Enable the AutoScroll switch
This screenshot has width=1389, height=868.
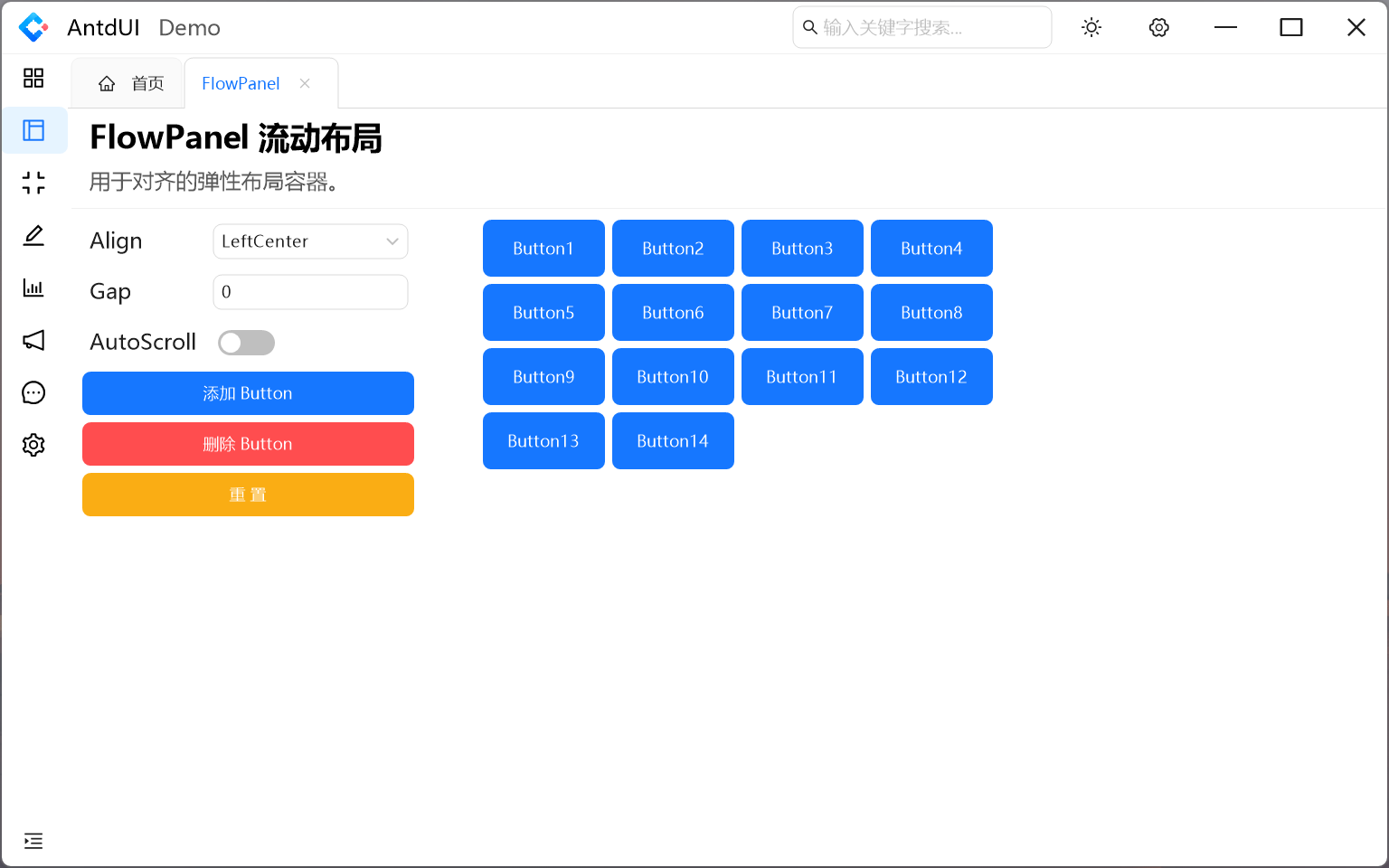click(x=246, y=343)
